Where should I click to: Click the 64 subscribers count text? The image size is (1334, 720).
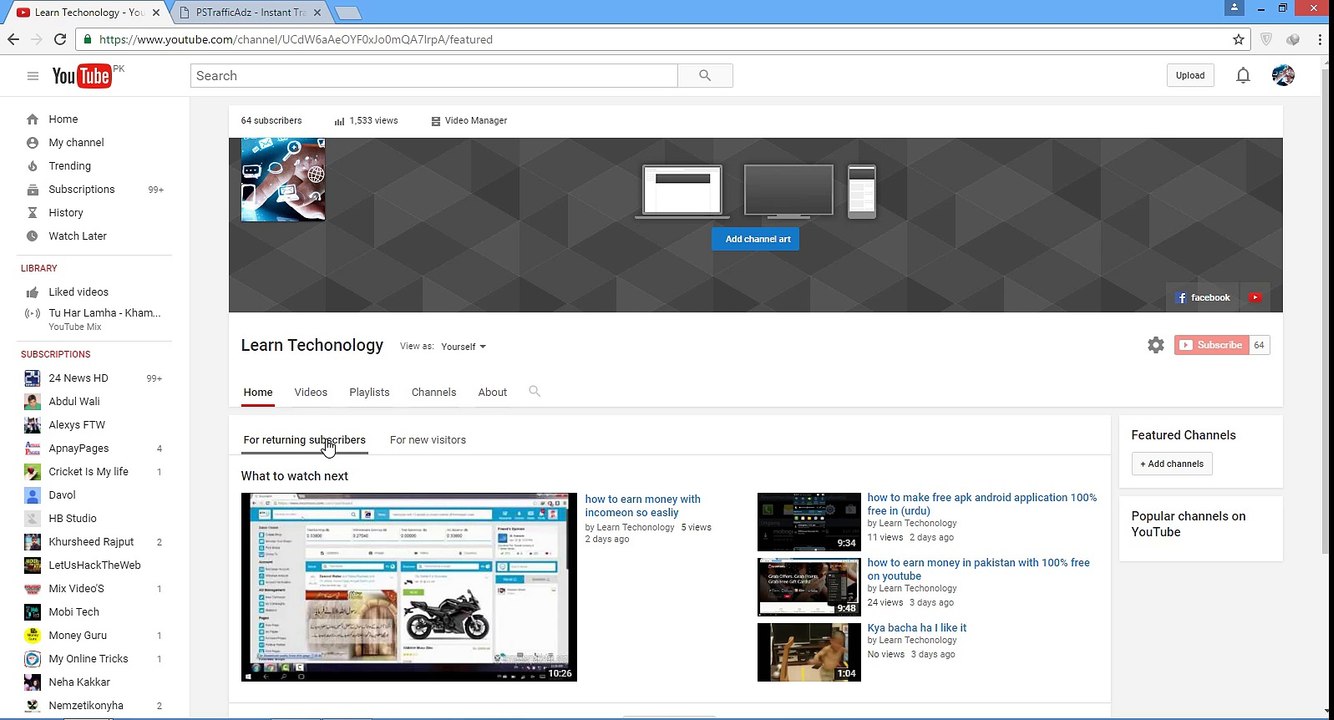[x=271, y=121]
